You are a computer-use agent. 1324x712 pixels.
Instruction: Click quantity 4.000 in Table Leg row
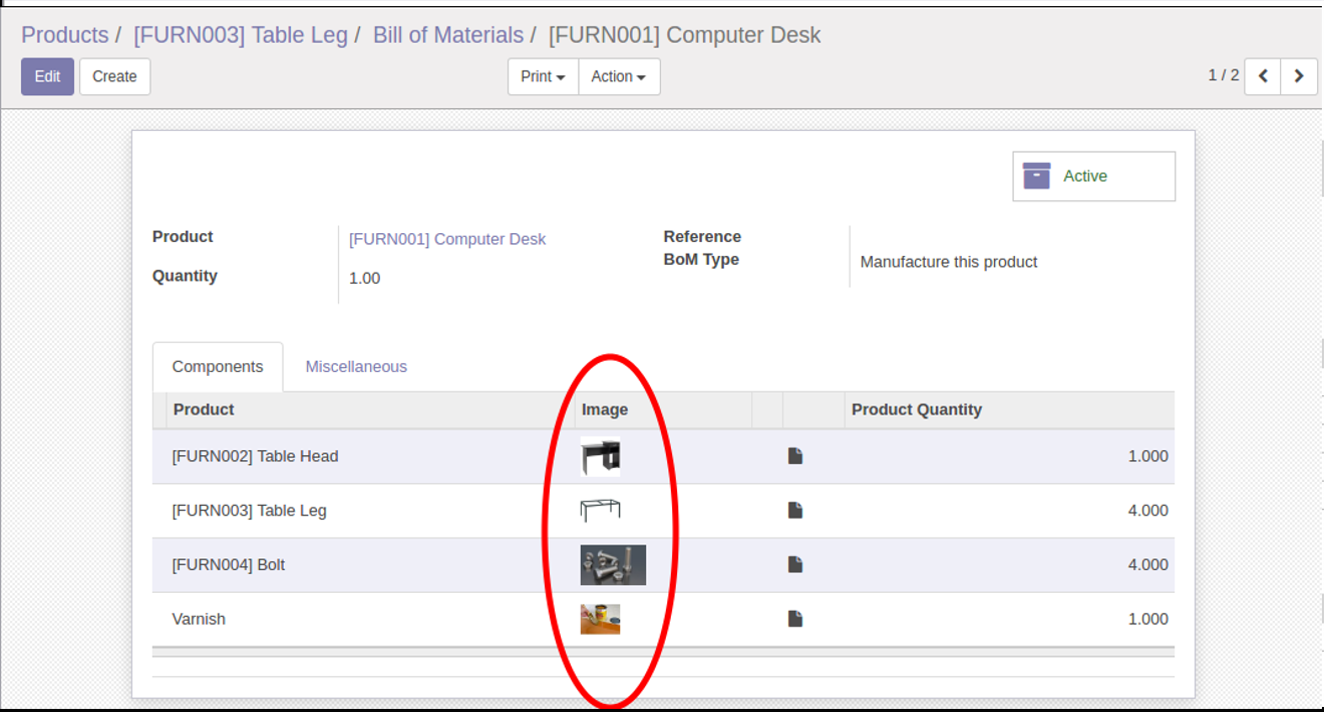click(1148, 510)
